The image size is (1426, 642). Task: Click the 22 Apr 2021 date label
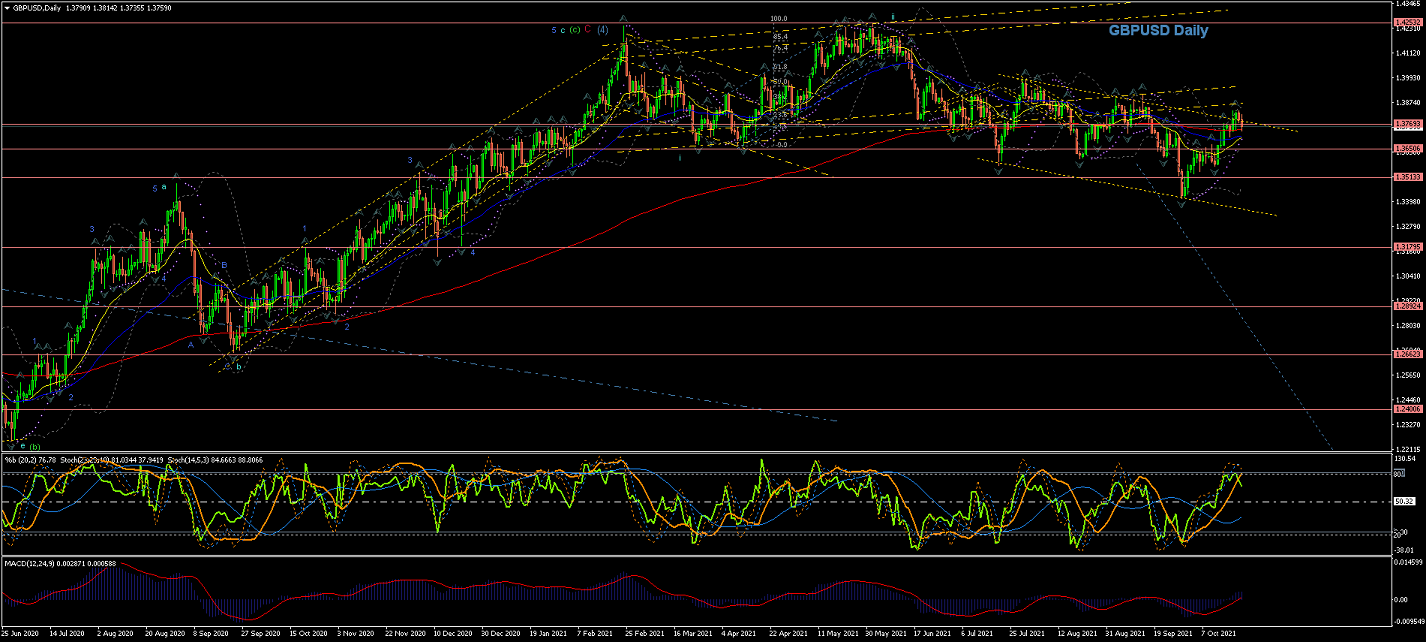[788, 633]
